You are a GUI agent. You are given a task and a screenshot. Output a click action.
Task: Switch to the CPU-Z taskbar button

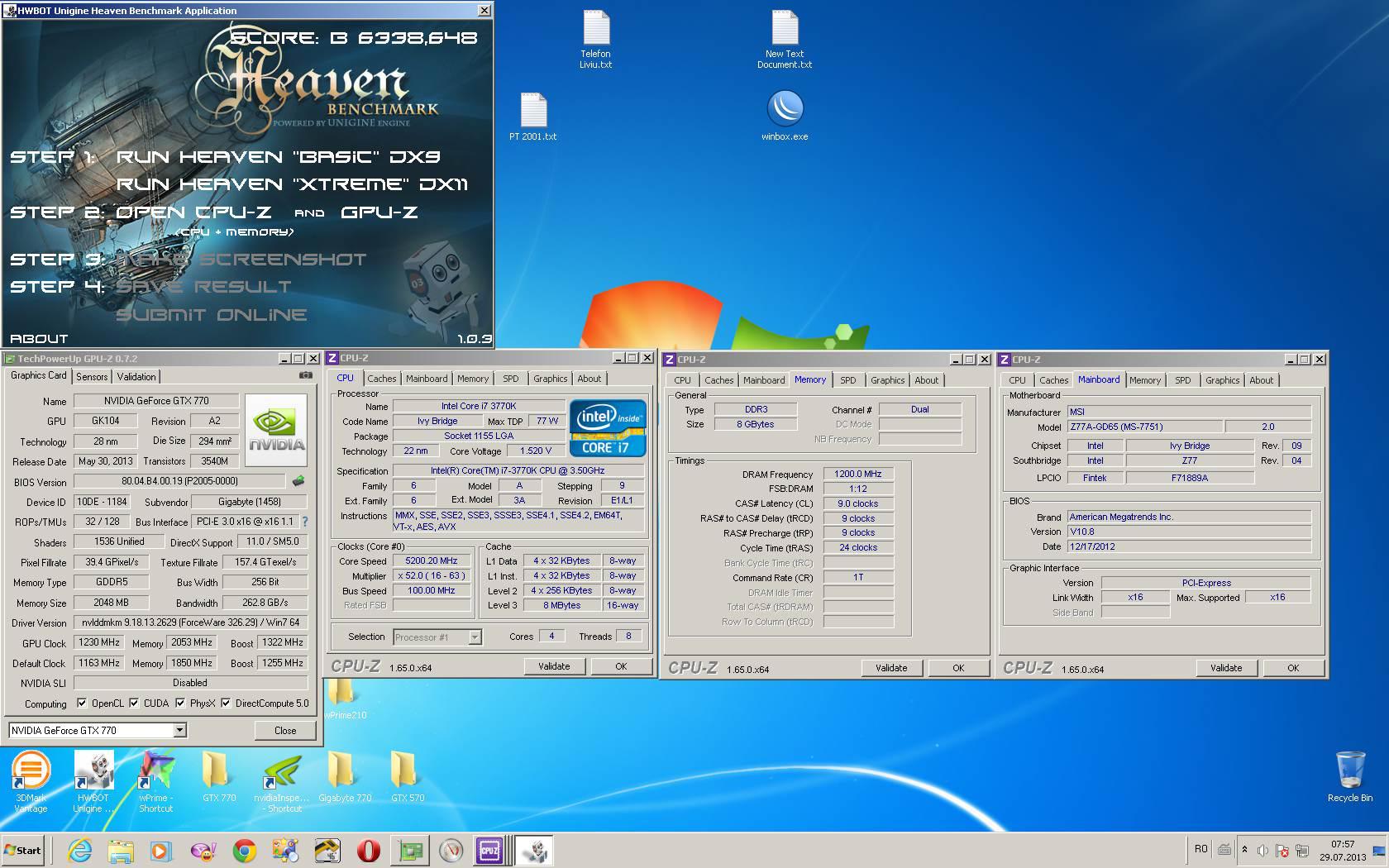[x=489, y=850]
